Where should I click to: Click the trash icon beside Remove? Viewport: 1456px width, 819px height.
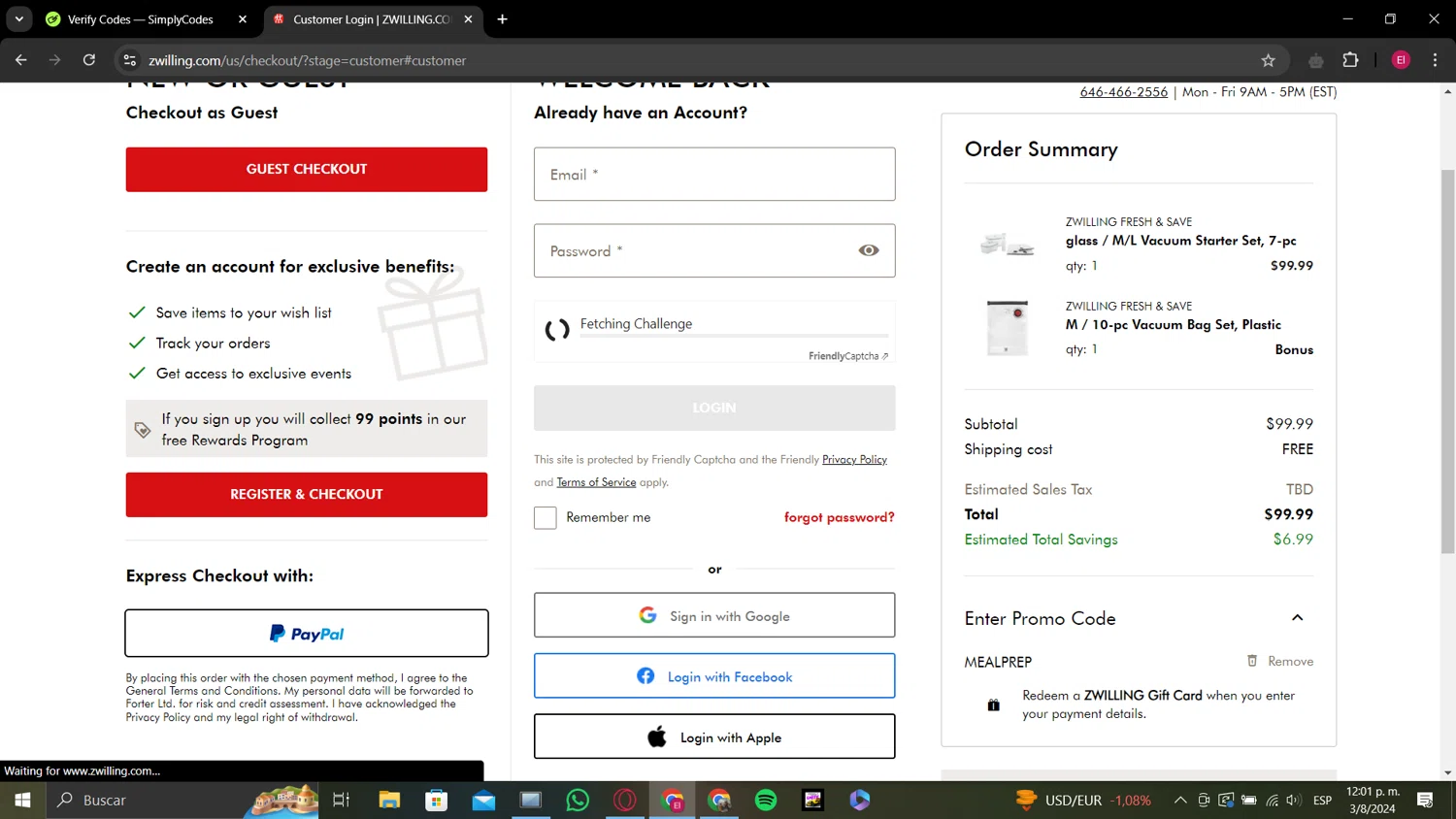click(1252, 660)
